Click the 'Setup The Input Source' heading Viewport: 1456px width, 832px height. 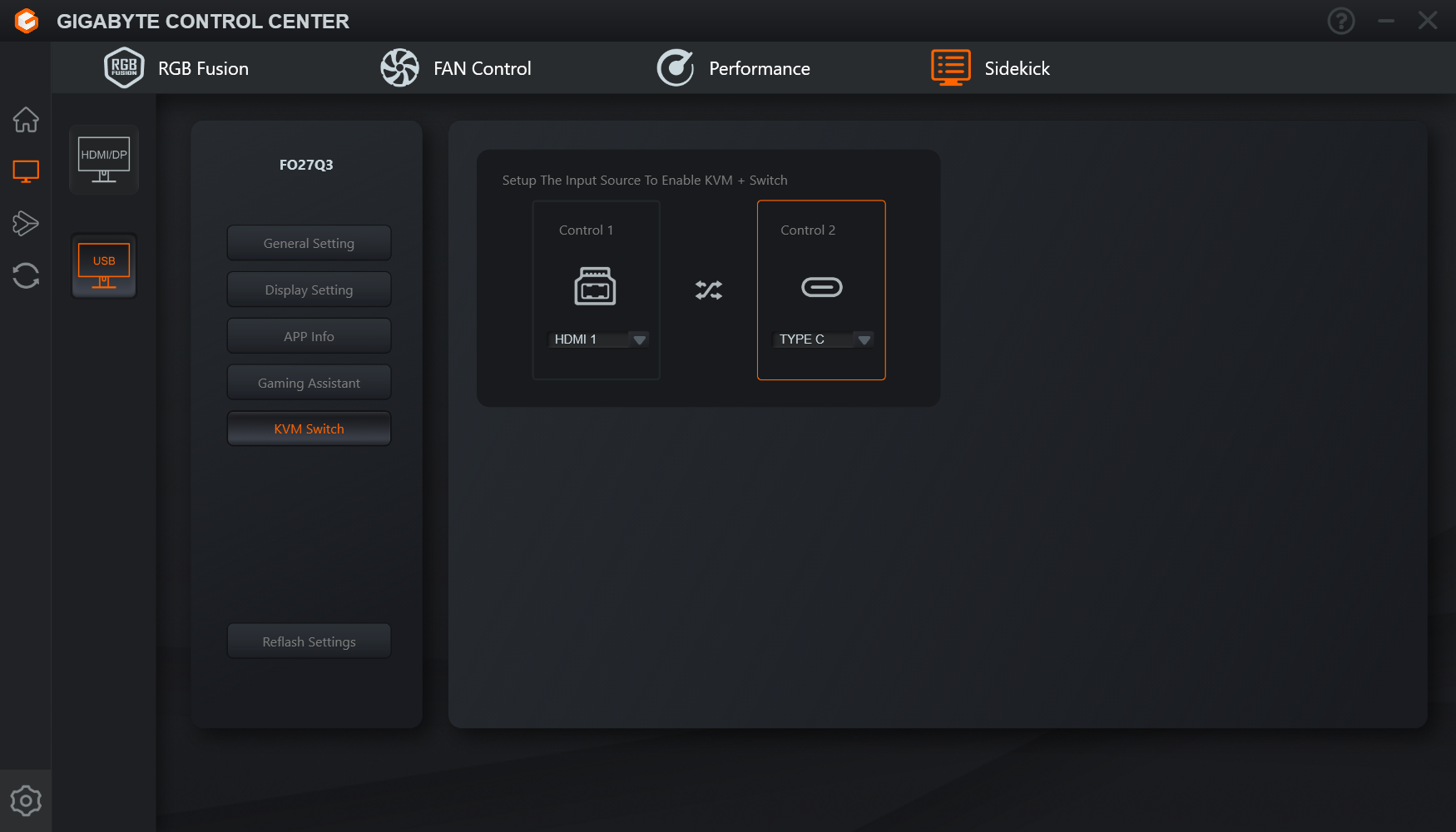(645, 180)
